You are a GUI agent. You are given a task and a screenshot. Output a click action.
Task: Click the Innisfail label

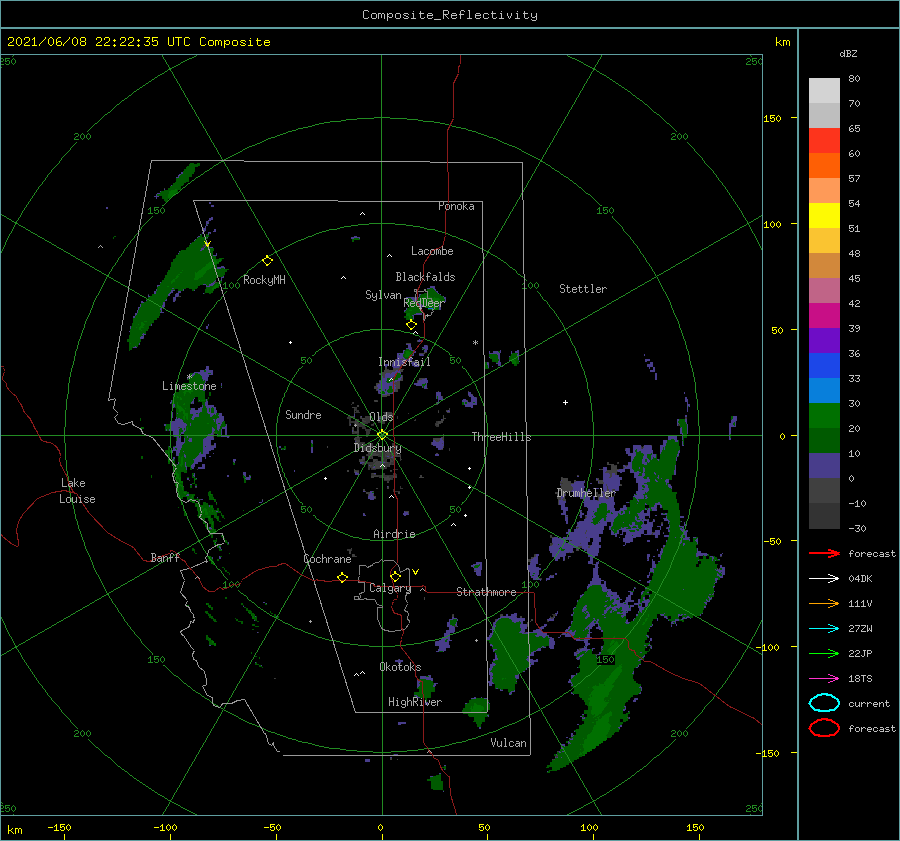pos(404,362)
